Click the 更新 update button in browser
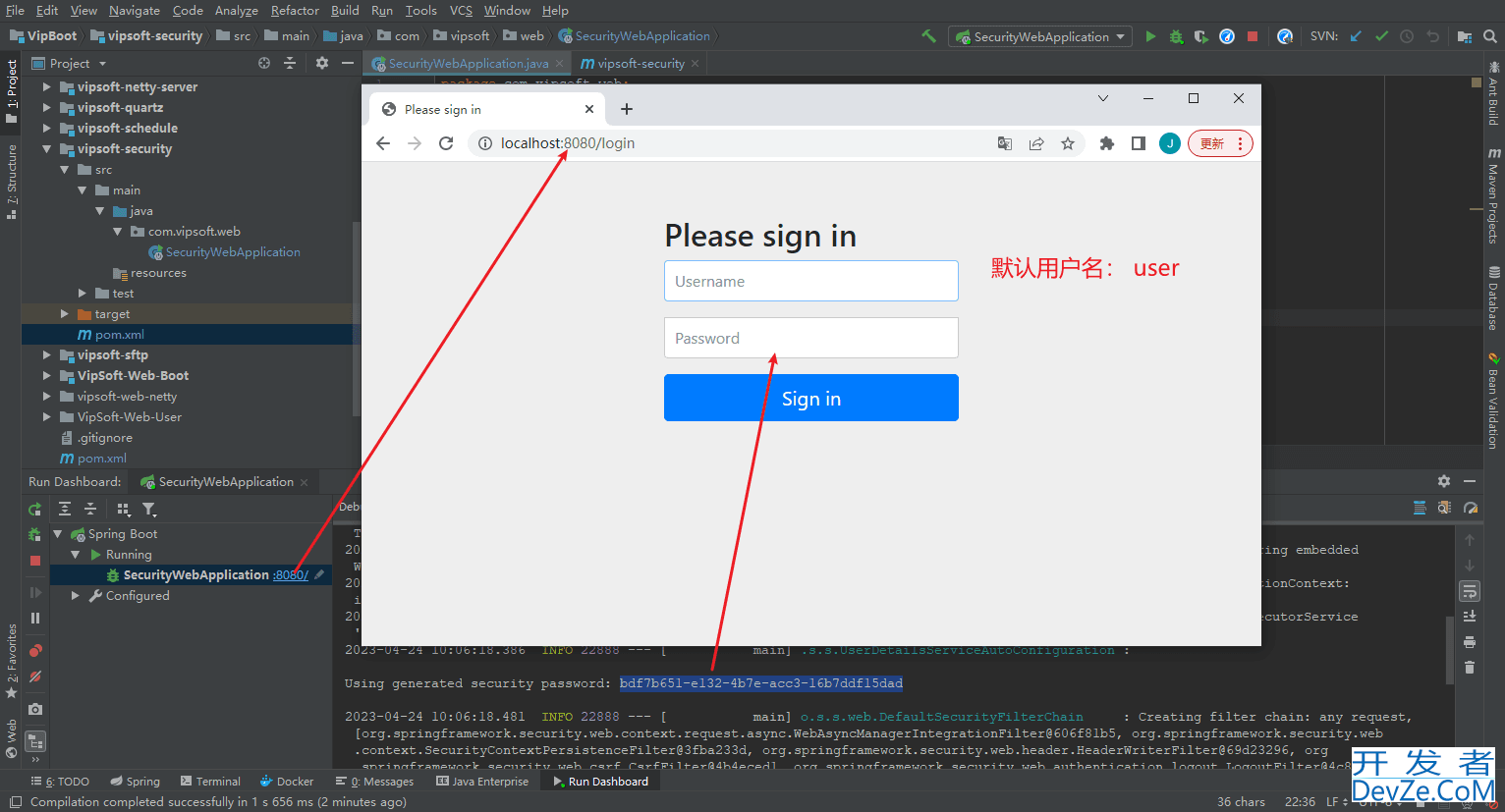Image resolution: width=1505 pixels, height=812 pixels. 1220,143
